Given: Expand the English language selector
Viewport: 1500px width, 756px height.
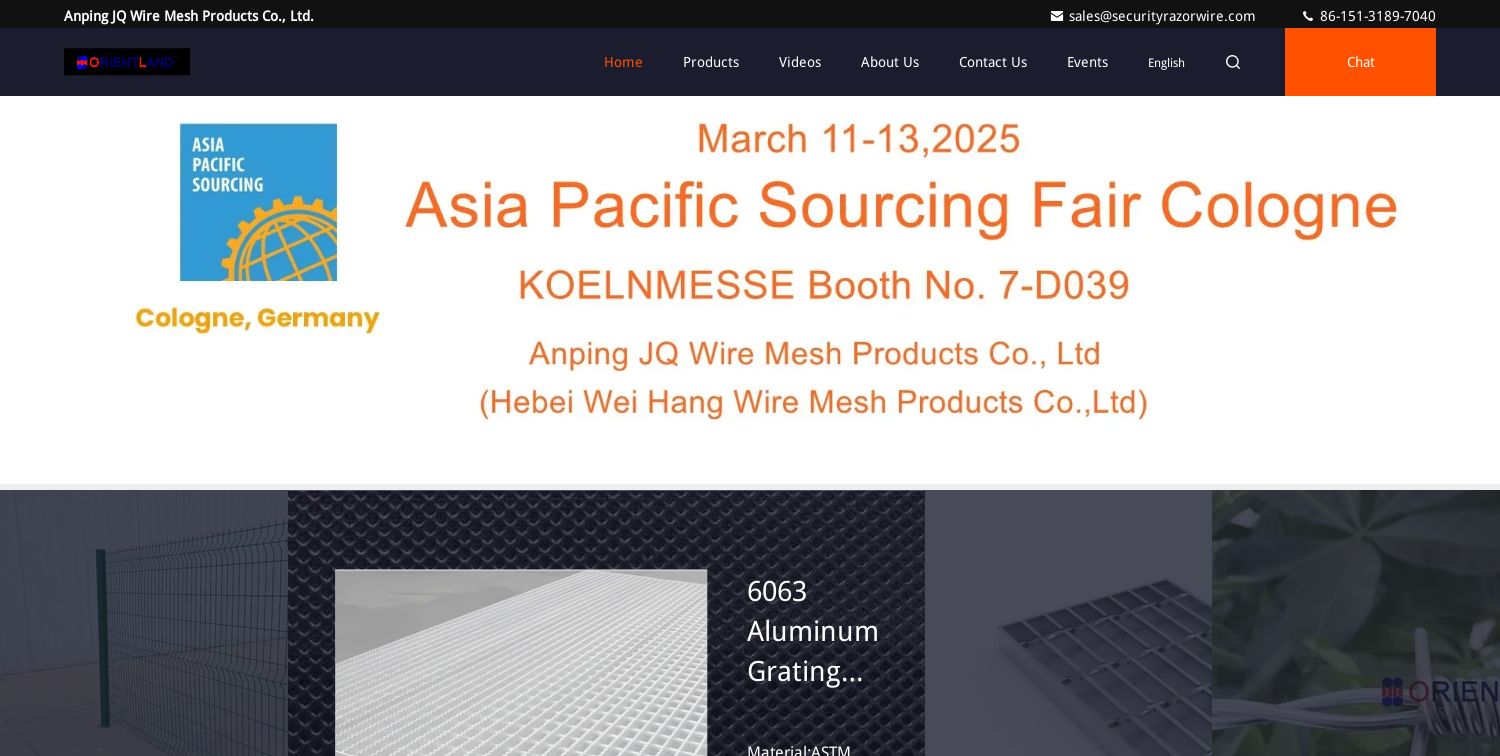Looking at the screenshot, I should point(1166,63).
